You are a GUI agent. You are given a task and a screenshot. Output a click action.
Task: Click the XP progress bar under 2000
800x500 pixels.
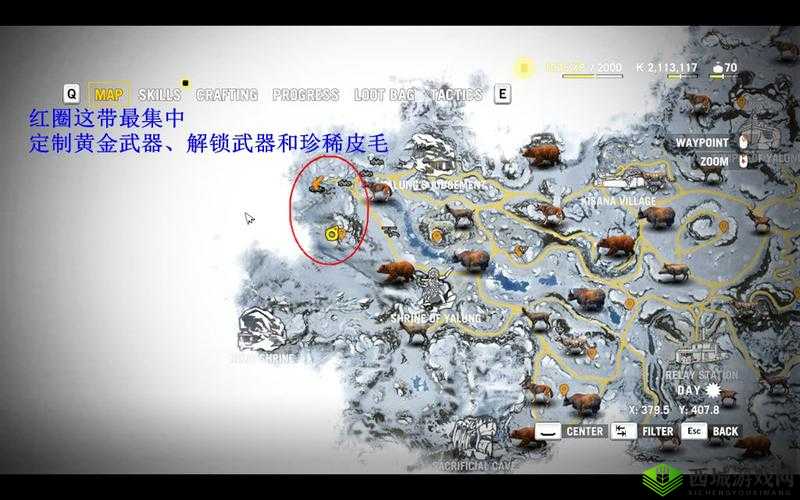coord(592,76)
